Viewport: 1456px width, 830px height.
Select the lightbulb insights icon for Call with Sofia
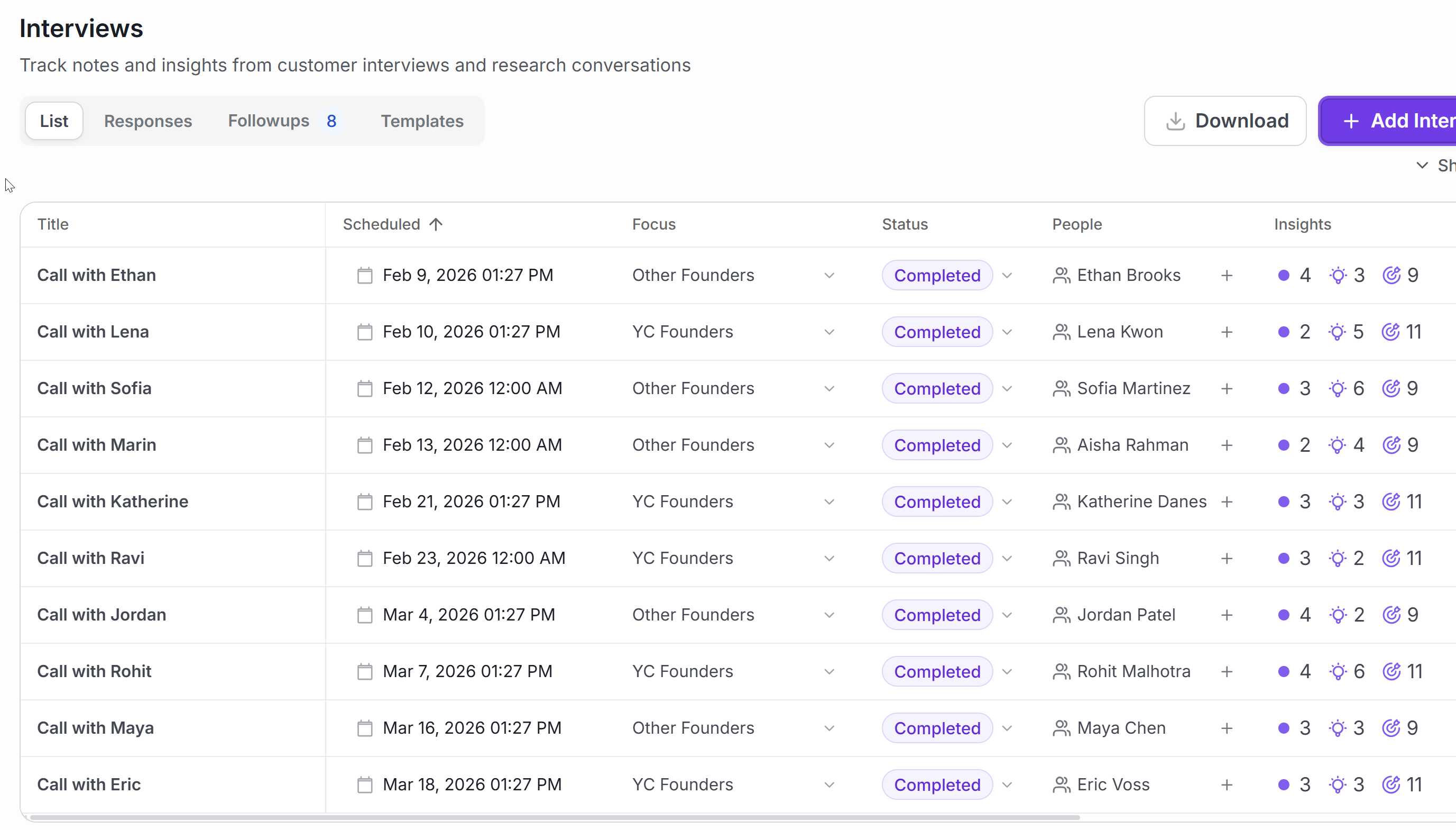click(x=1338, y=388)
